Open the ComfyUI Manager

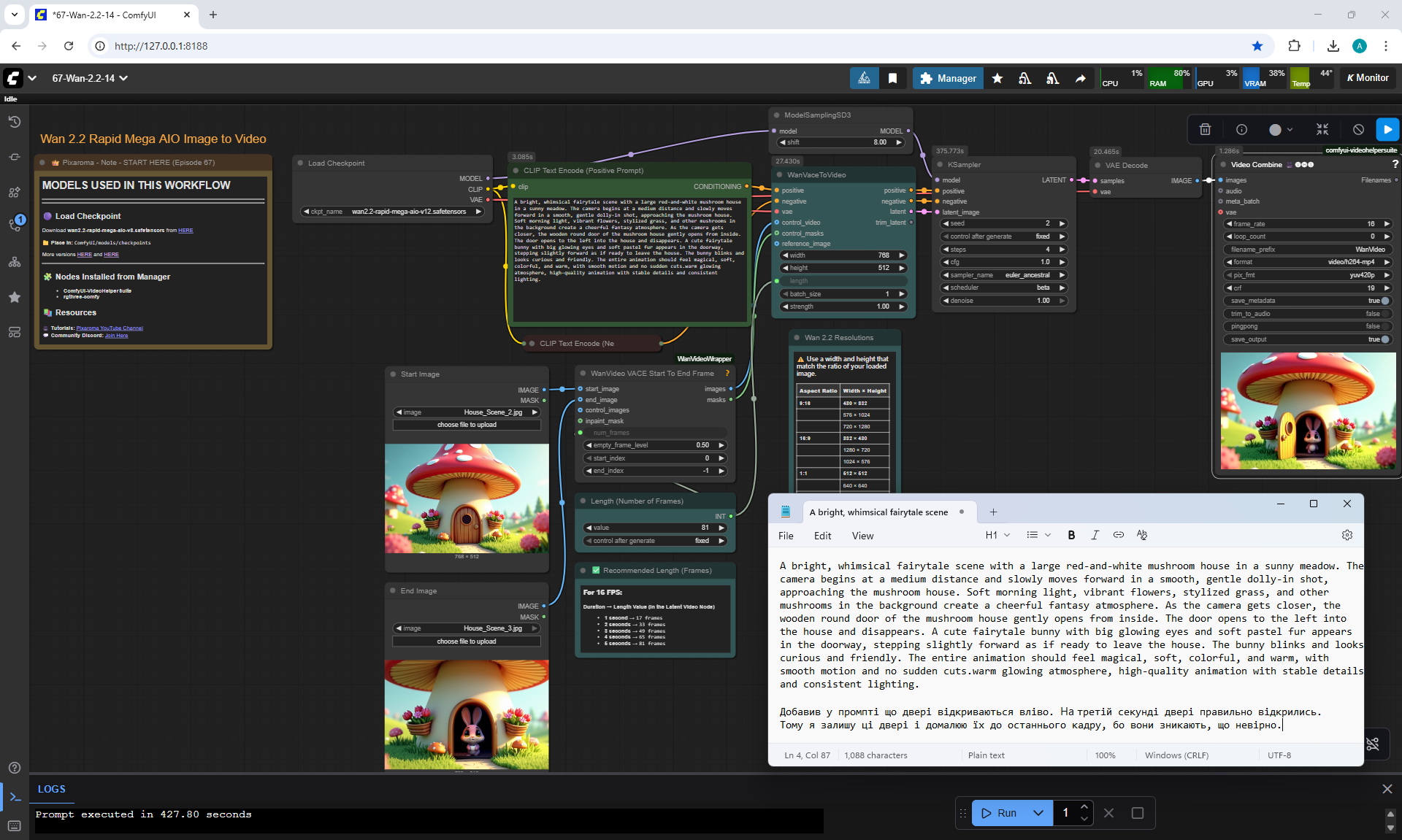click(948, 78)
